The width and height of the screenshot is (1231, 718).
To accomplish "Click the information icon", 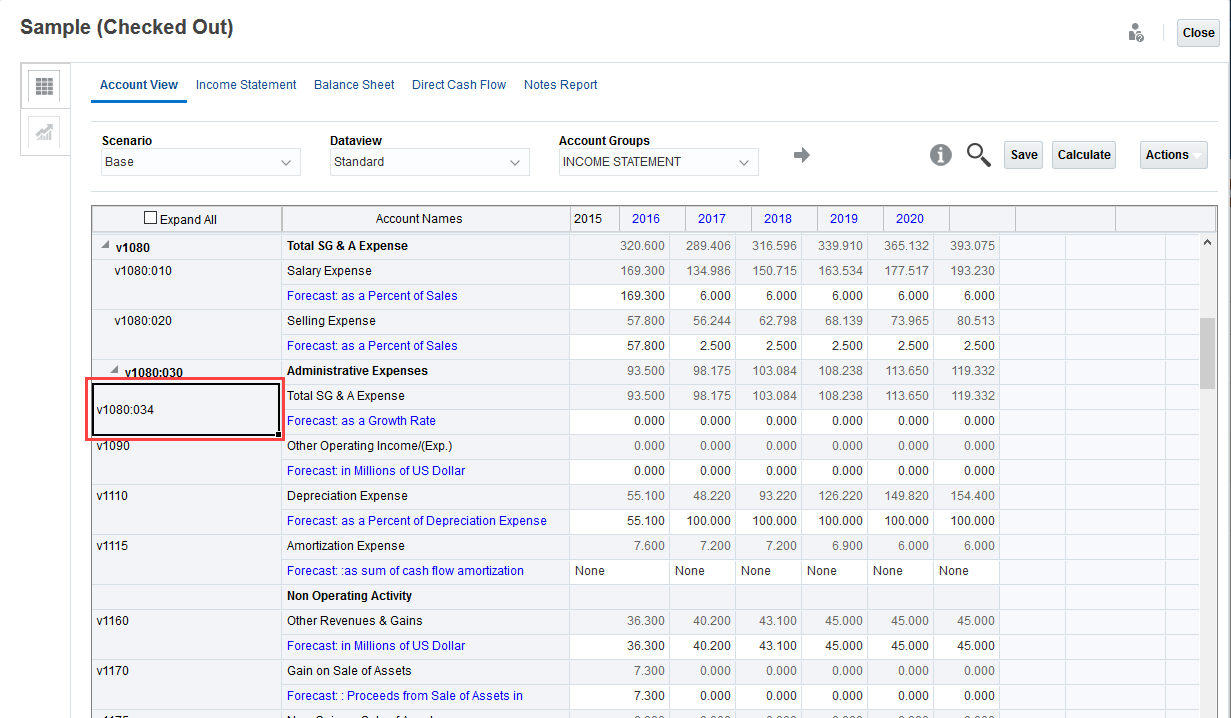I will coord(940,155).
